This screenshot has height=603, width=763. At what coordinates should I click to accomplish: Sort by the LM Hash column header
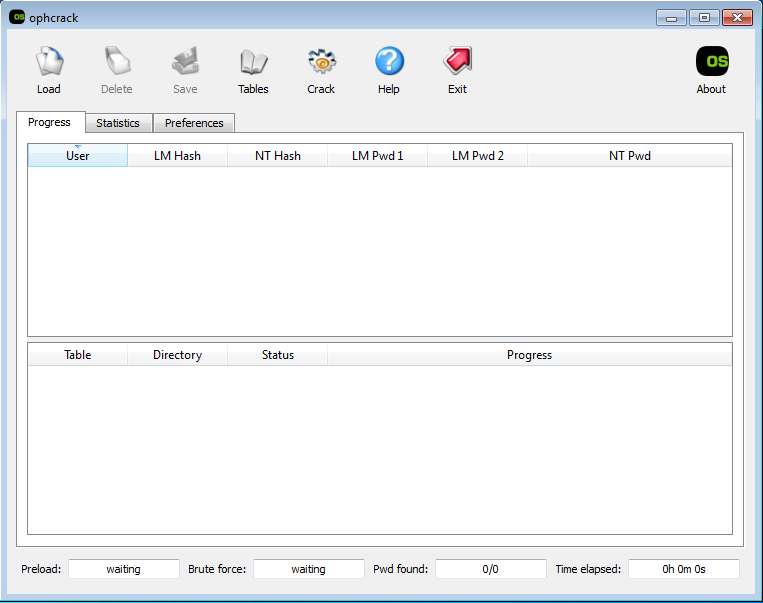[178, 156]
